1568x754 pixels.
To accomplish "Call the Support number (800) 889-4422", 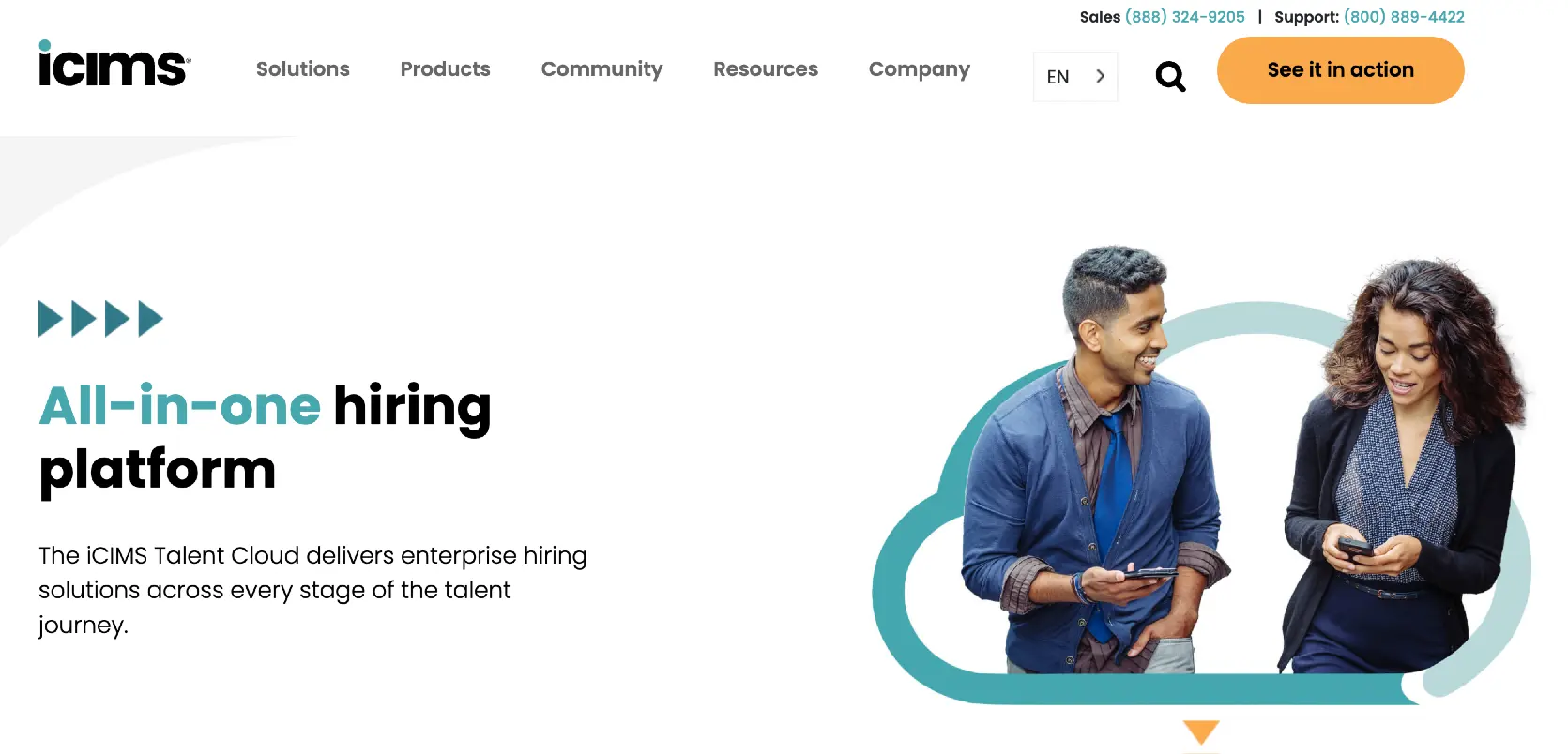I will pyautogui.click(x=1404, y=17).
